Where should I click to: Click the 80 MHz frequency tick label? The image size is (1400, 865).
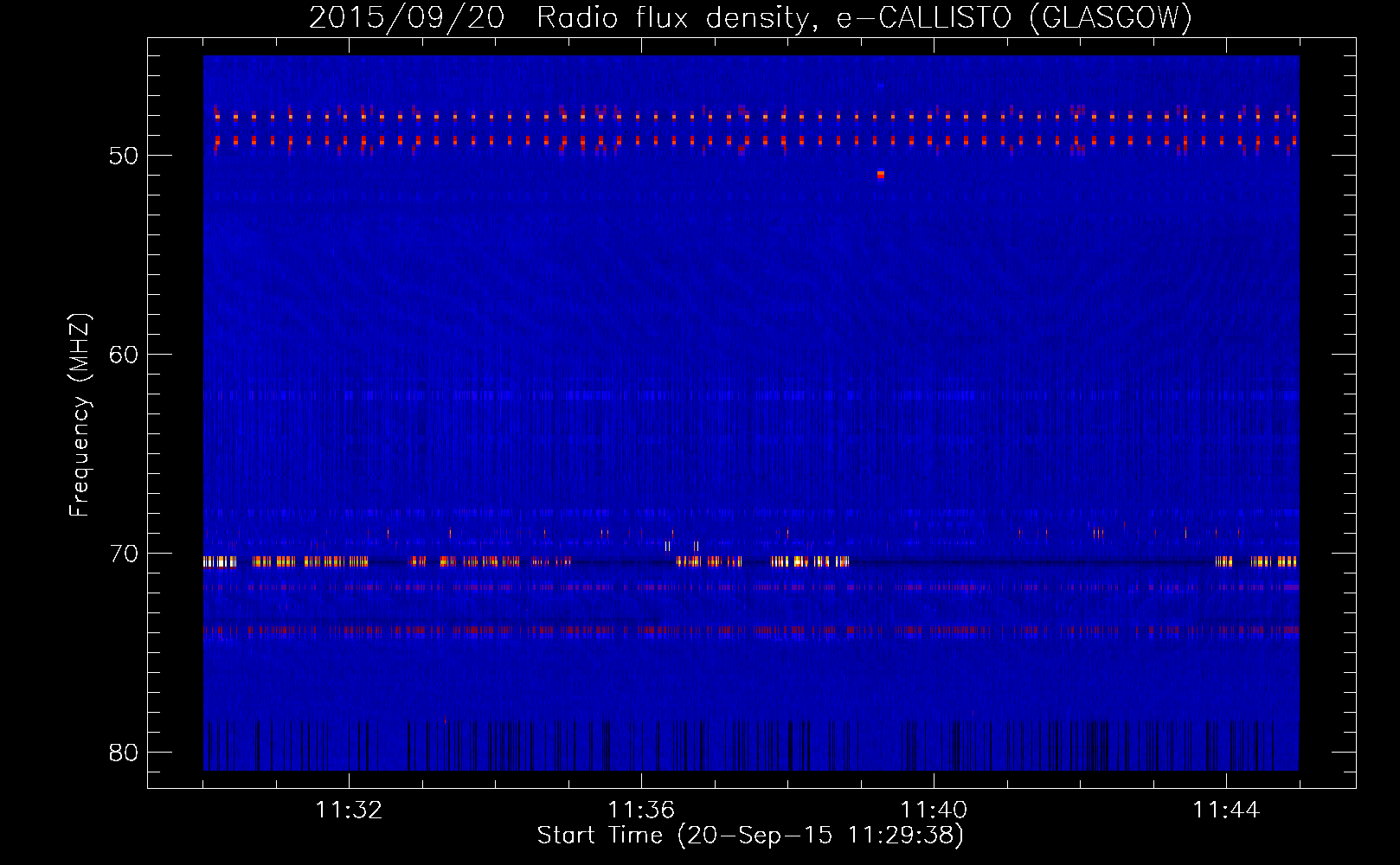pyautogui.click(x=124, y=753)
